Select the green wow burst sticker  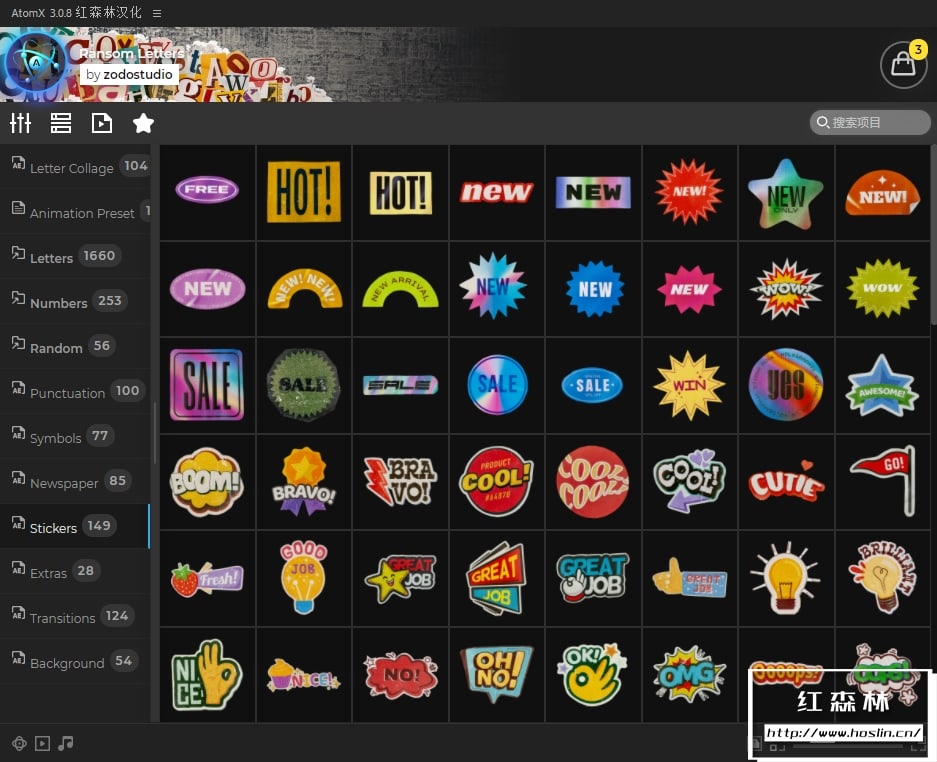(x=883, y=289)
